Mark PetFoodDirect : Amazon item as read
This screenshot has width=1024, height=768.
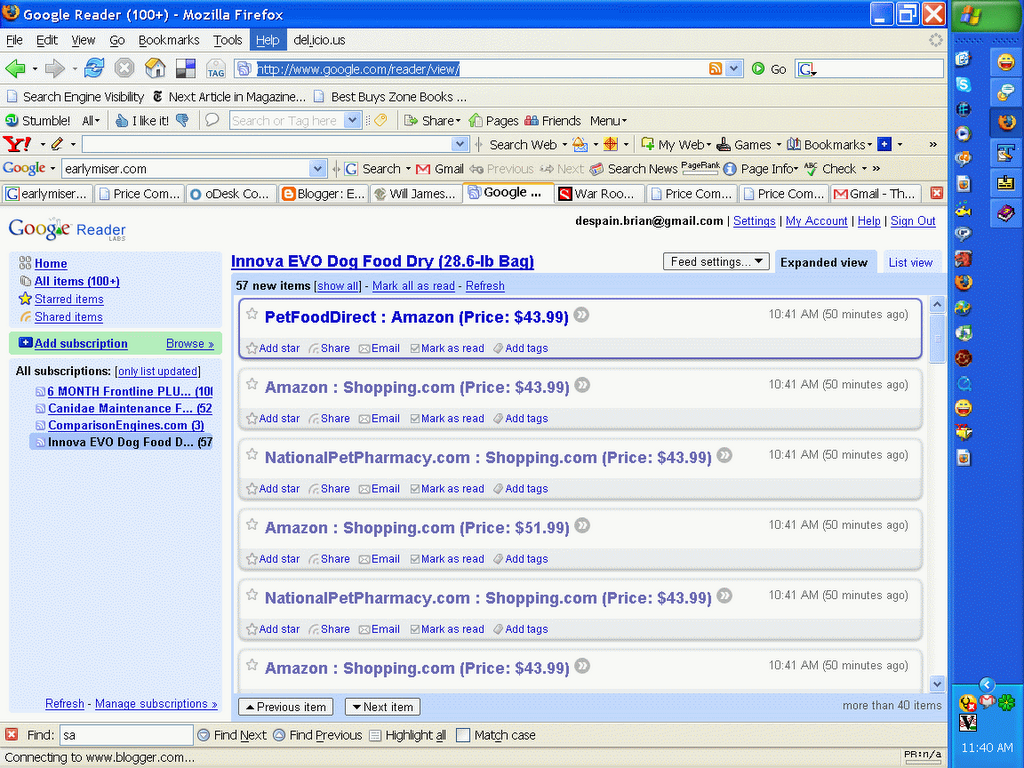pos(447,348)
